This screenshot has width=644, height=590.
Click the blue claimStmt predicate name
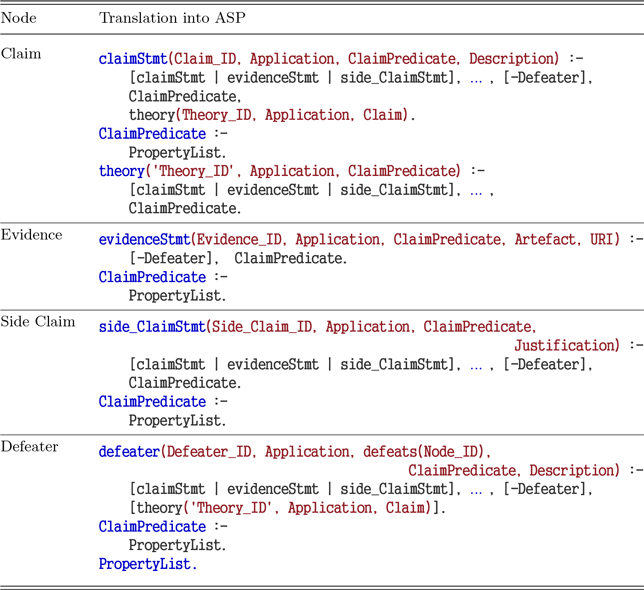click(x=133, y=59)
